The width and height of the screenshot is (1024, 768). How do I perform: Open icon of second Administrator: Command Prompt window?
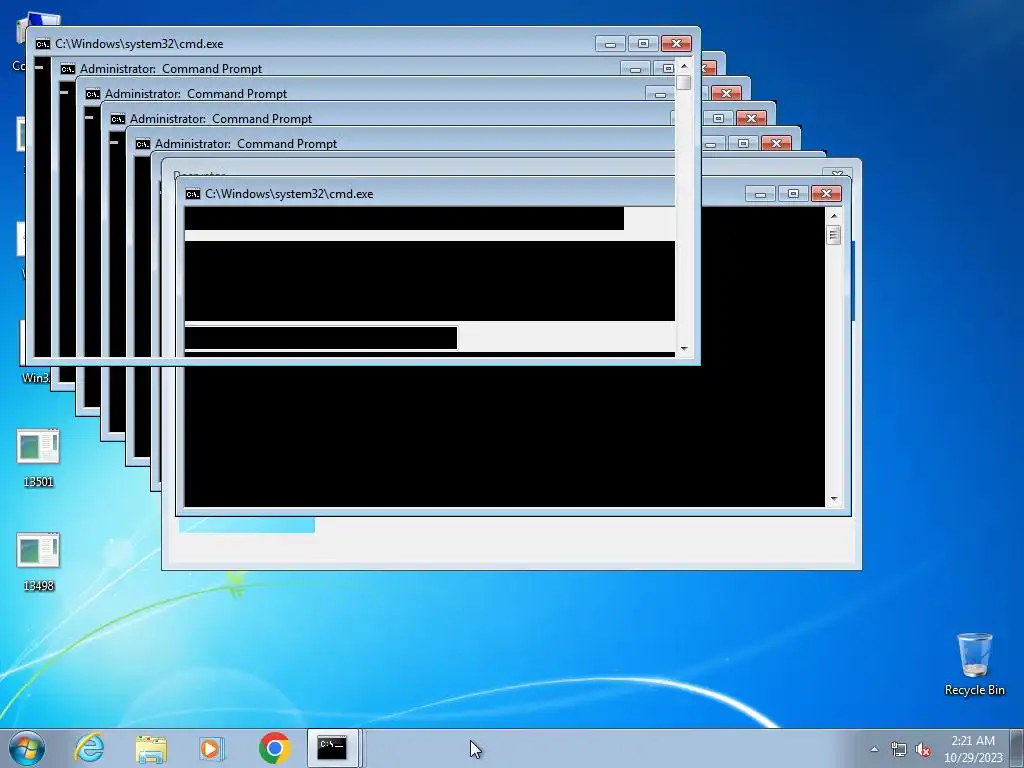(x=92, y=93)
